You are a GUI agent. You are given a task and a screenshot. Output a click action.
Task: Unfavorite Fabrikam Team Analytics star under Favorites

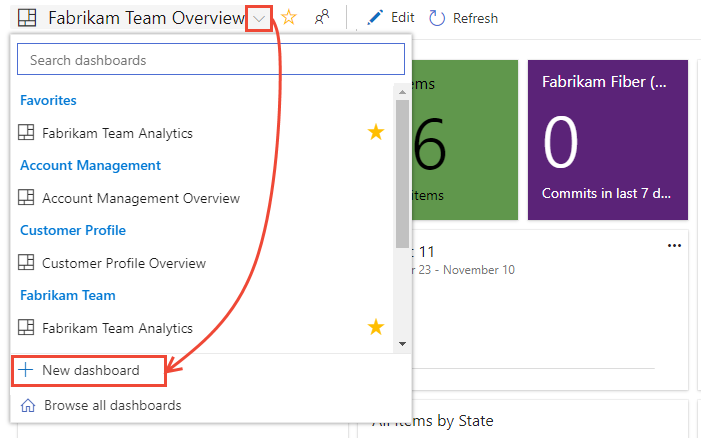coord(376,132)
